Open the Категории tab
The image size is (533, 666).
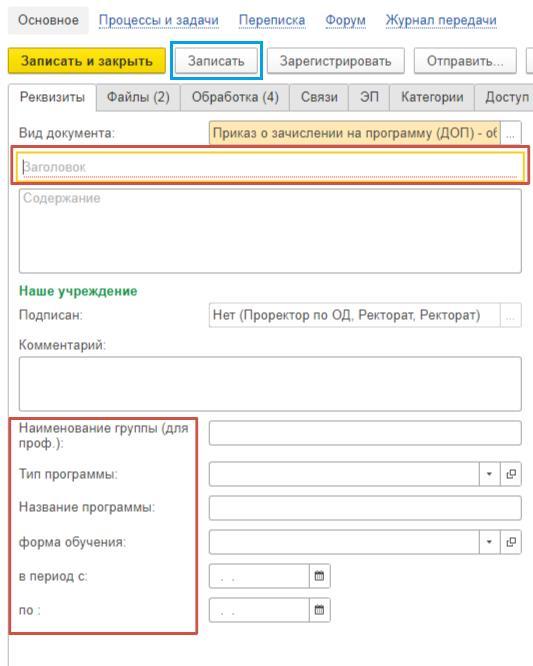[x=432, y=97]
